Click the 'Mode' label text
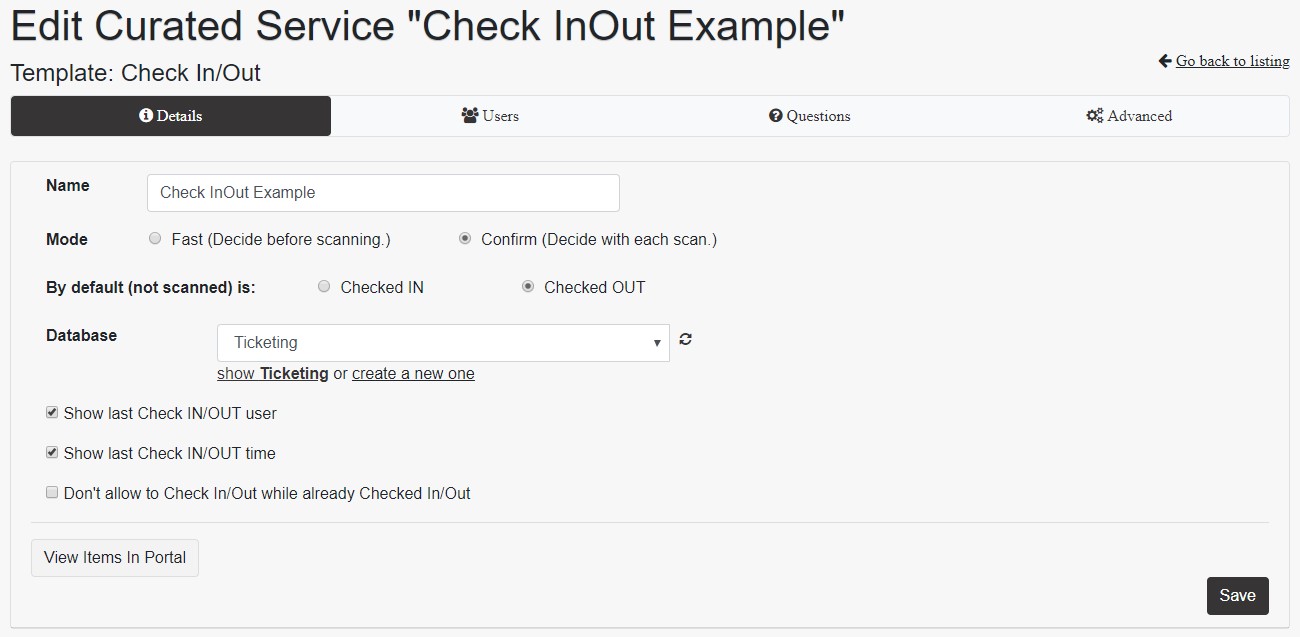Screen dimensions: 1300x637 [x=67, y=239]
